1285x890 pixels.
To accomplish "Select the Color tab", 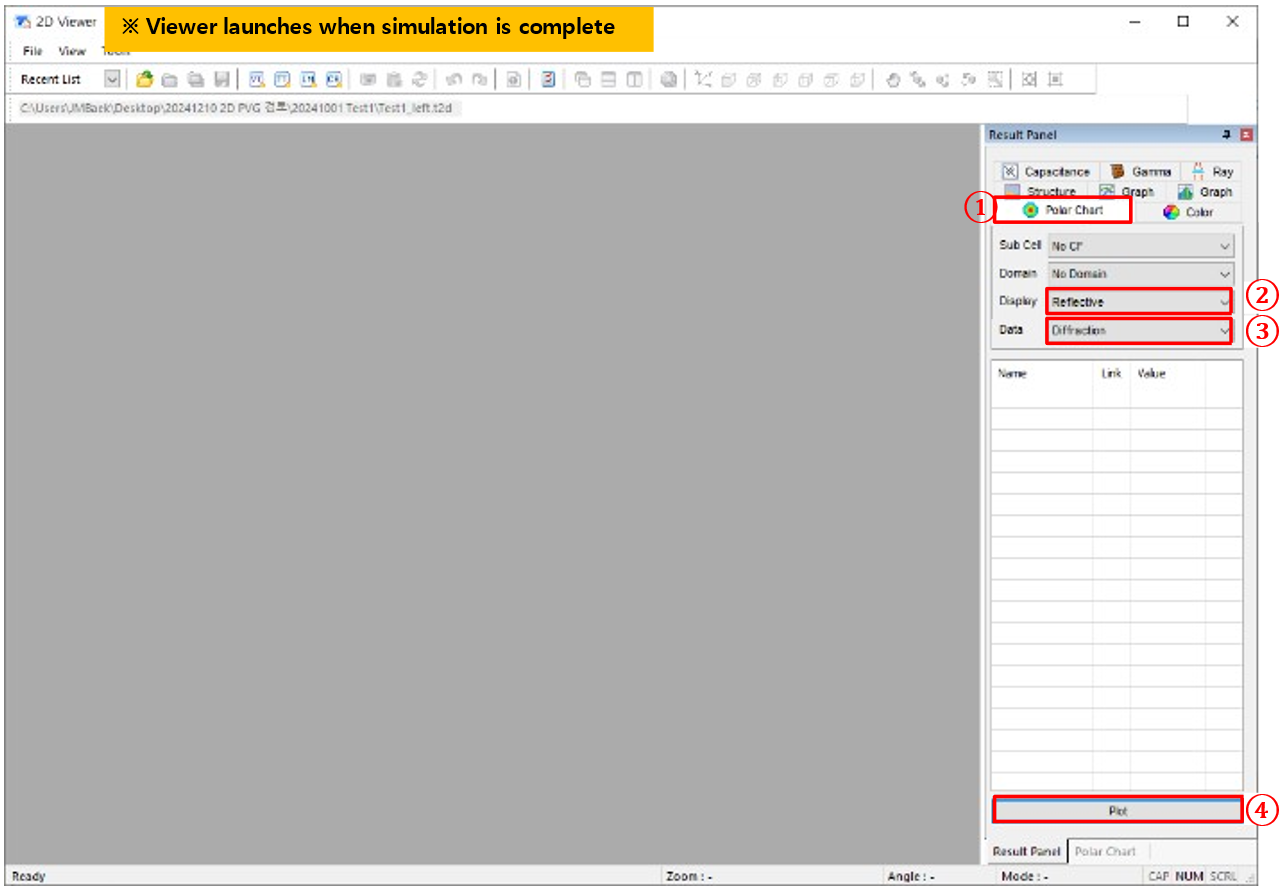I will click(x=1188, y=212).
